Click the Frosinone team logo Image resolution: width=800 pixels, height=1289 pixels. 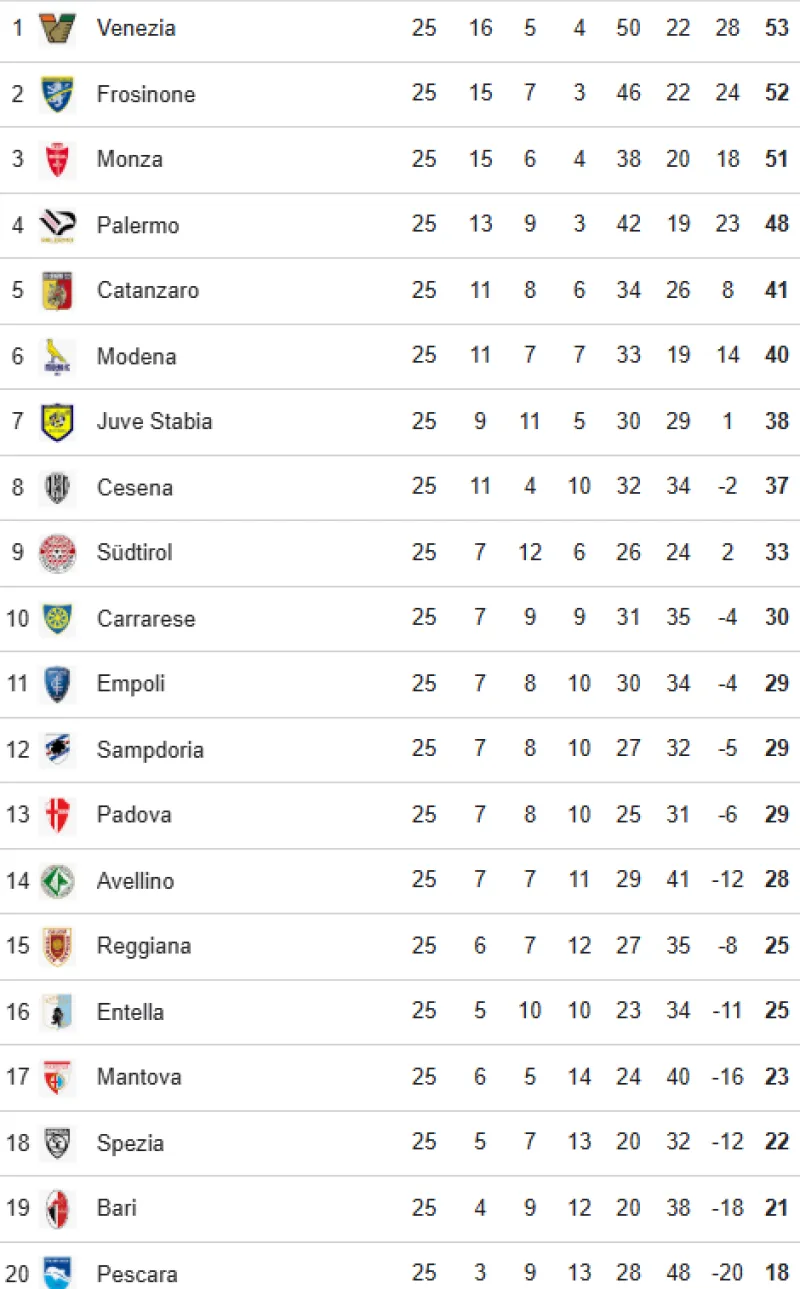(x=57, y=94)
